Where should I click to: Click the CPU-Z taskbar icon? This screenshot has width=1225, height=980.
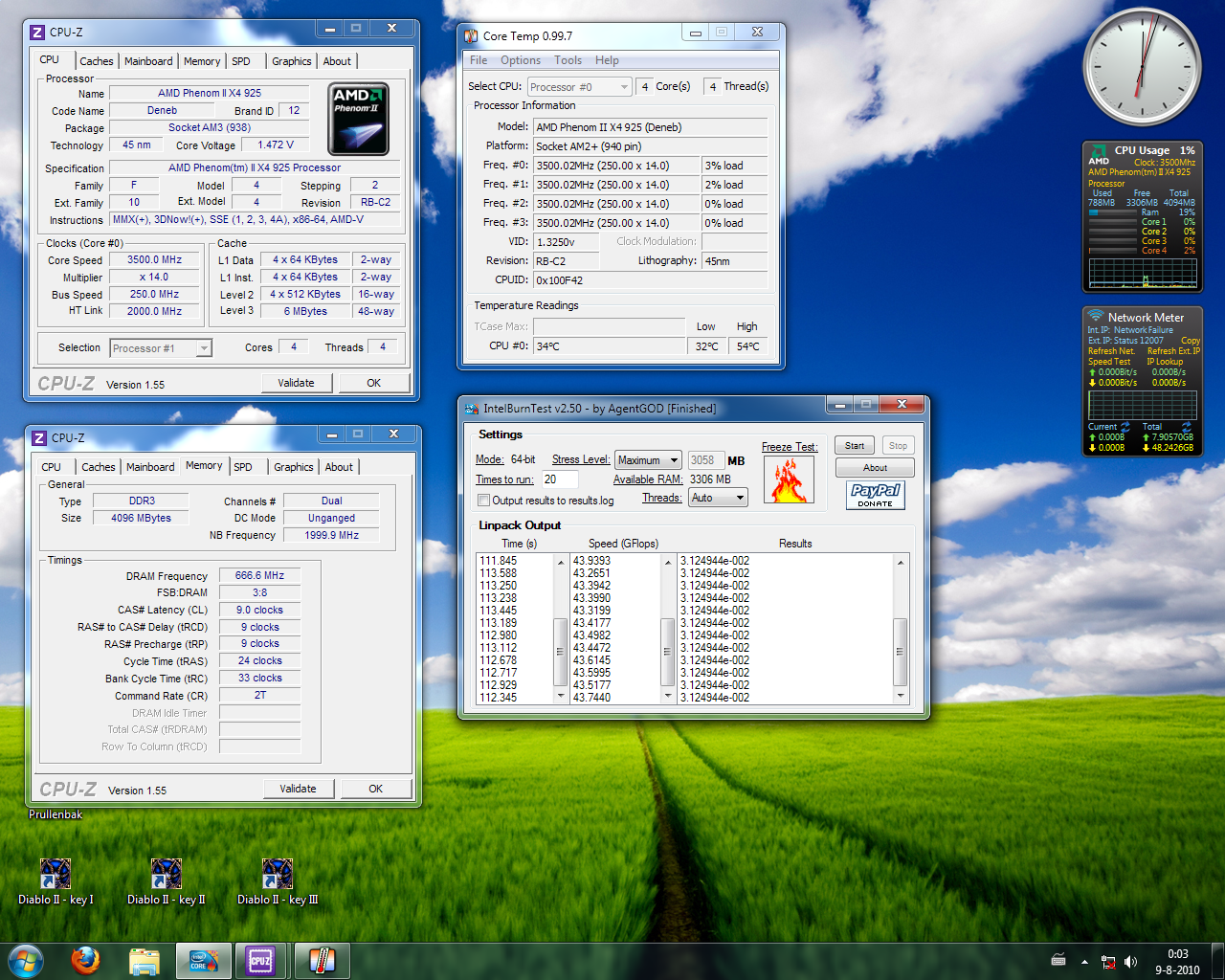click(x=260, y=960)
